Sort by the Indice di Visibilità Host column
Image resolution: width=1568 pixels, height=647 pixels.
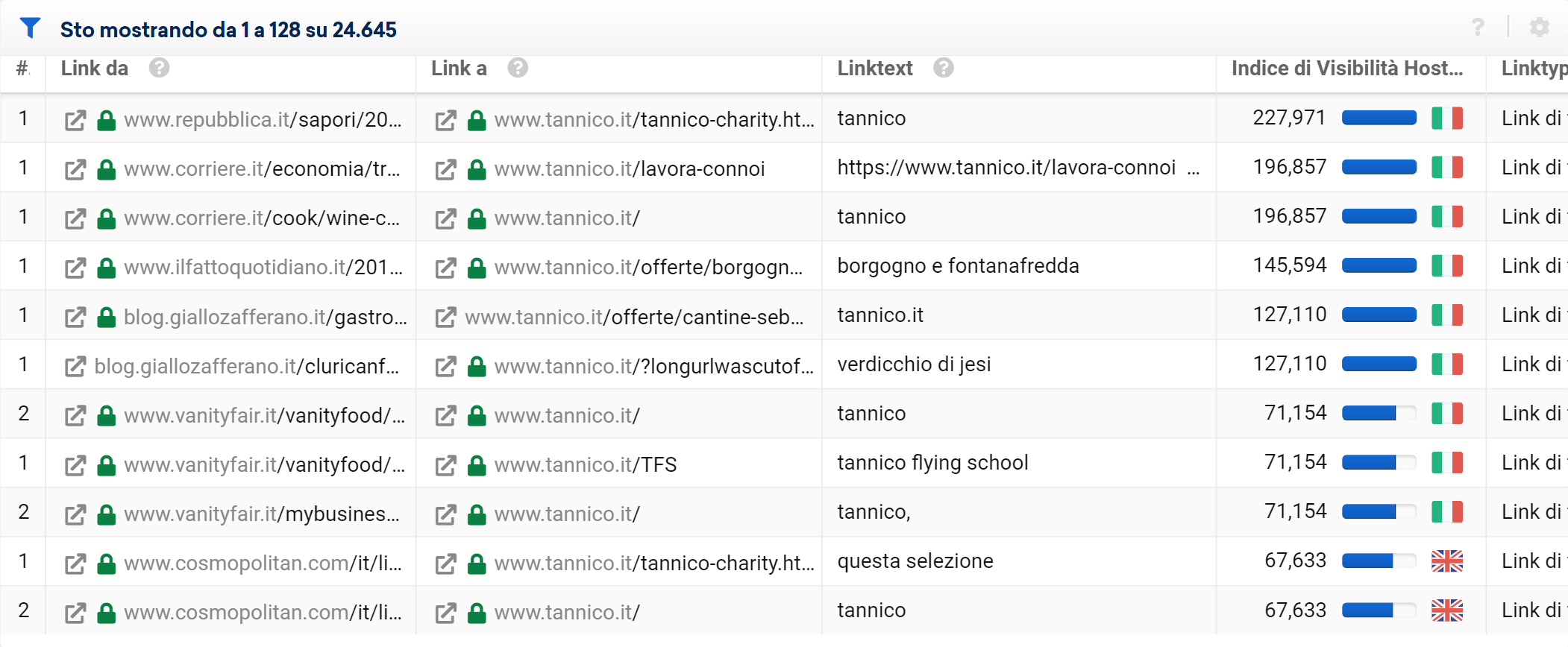[1347, 68]
